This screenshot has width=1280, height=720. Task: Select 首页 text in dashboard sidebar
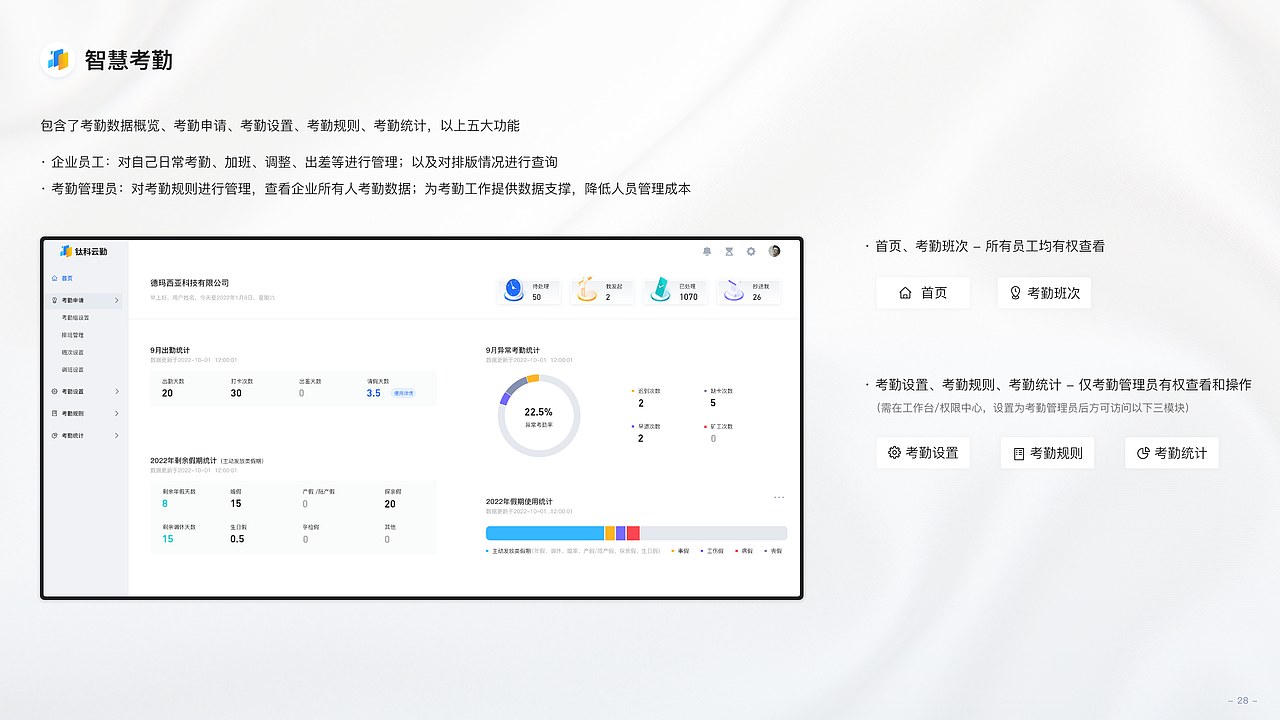[67, 278]
